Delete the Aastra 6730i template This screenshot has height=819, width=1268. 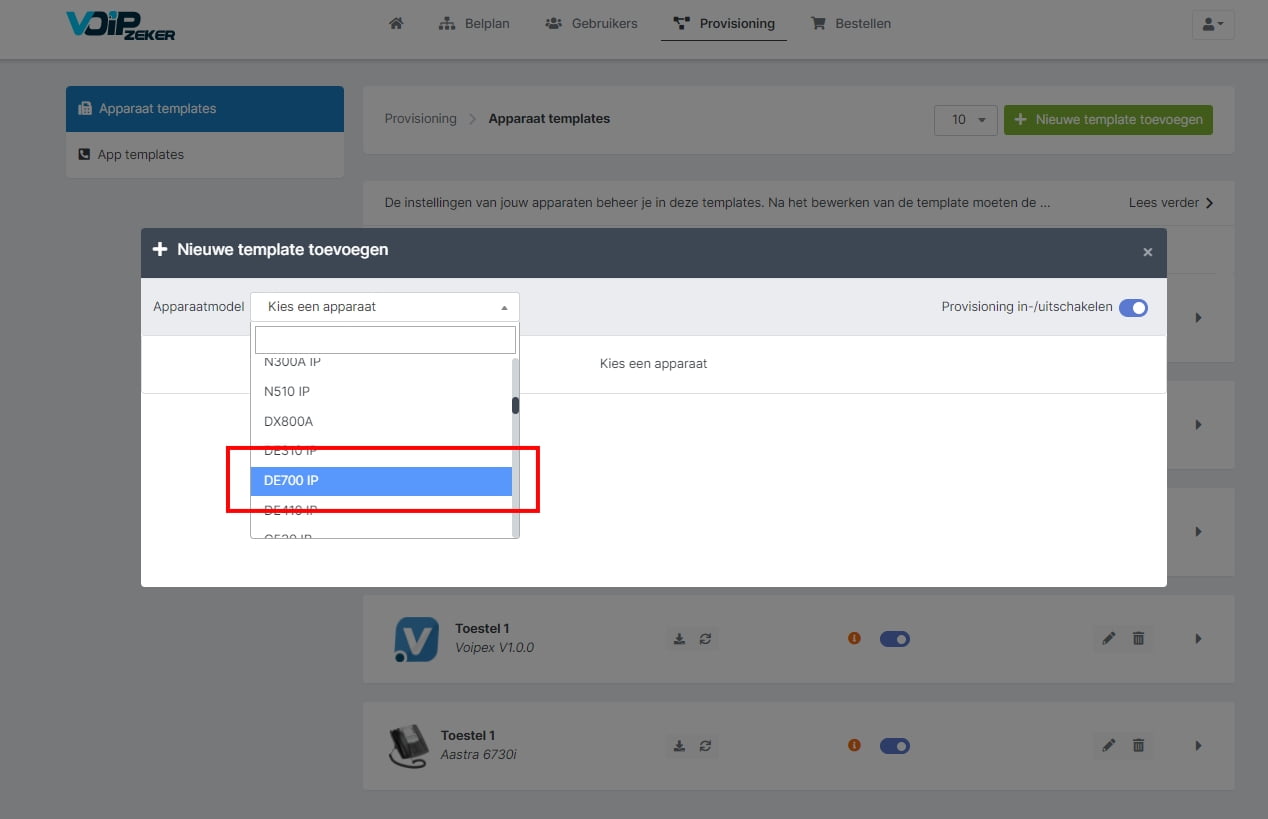click(1138, 745)
